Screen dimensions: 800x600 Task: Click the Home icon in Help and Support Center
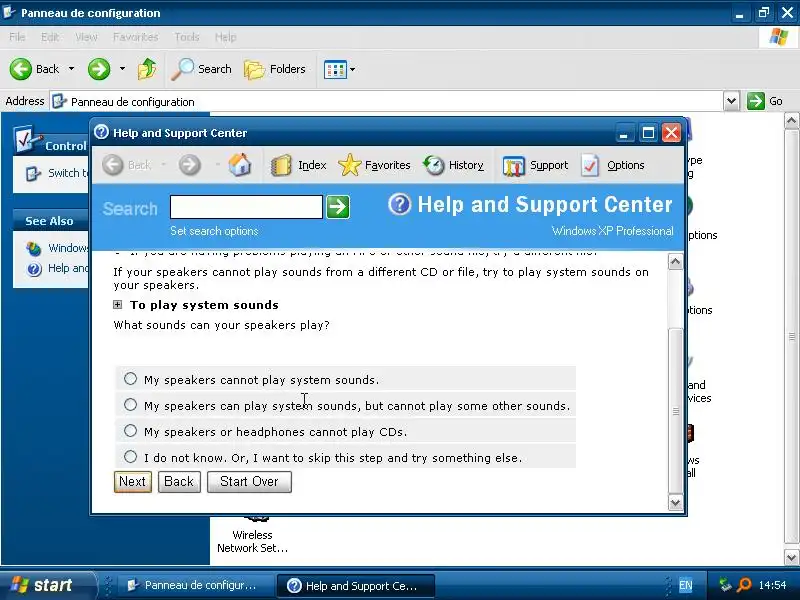[x=240, y=165]
